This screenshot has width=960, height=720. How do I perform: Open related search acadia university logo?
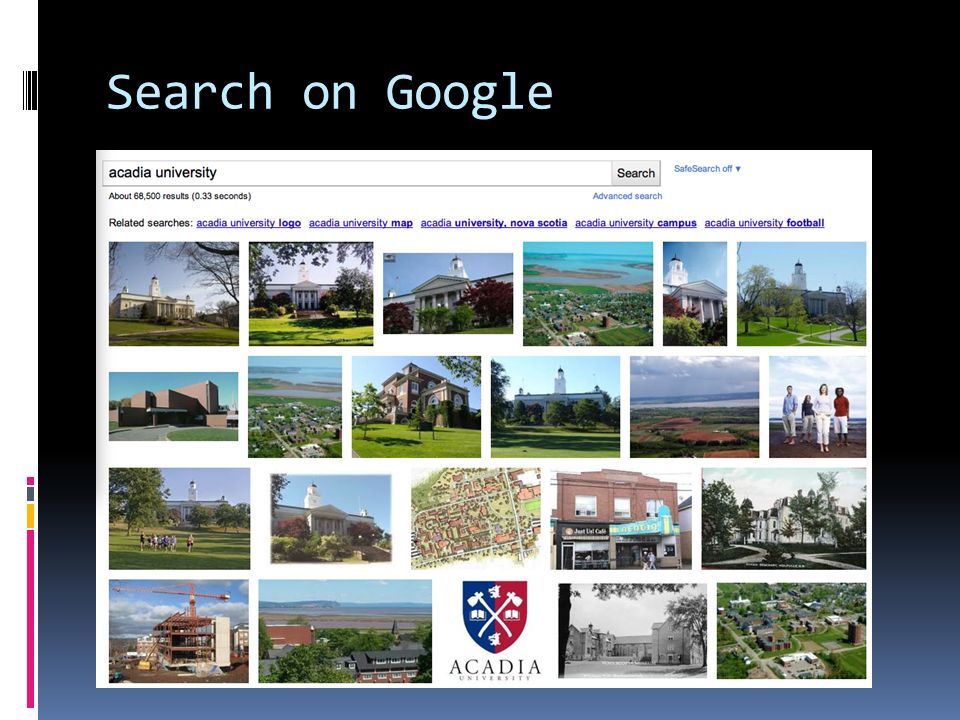(249, 223)
